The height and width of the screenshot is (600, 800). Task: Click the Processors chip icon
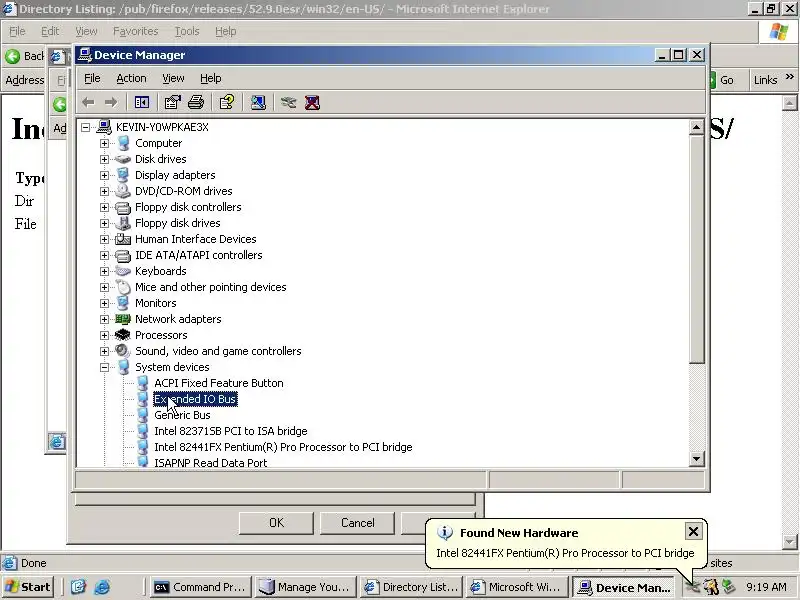click(122, 335)
